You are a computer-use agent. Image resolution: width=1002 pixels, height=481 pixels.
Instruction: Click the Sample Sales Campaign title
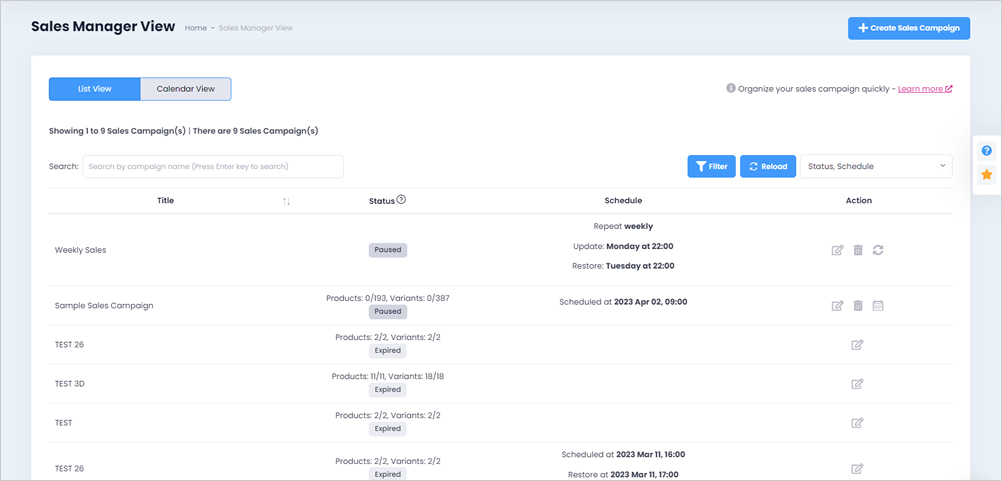click(x=104, y=305)
